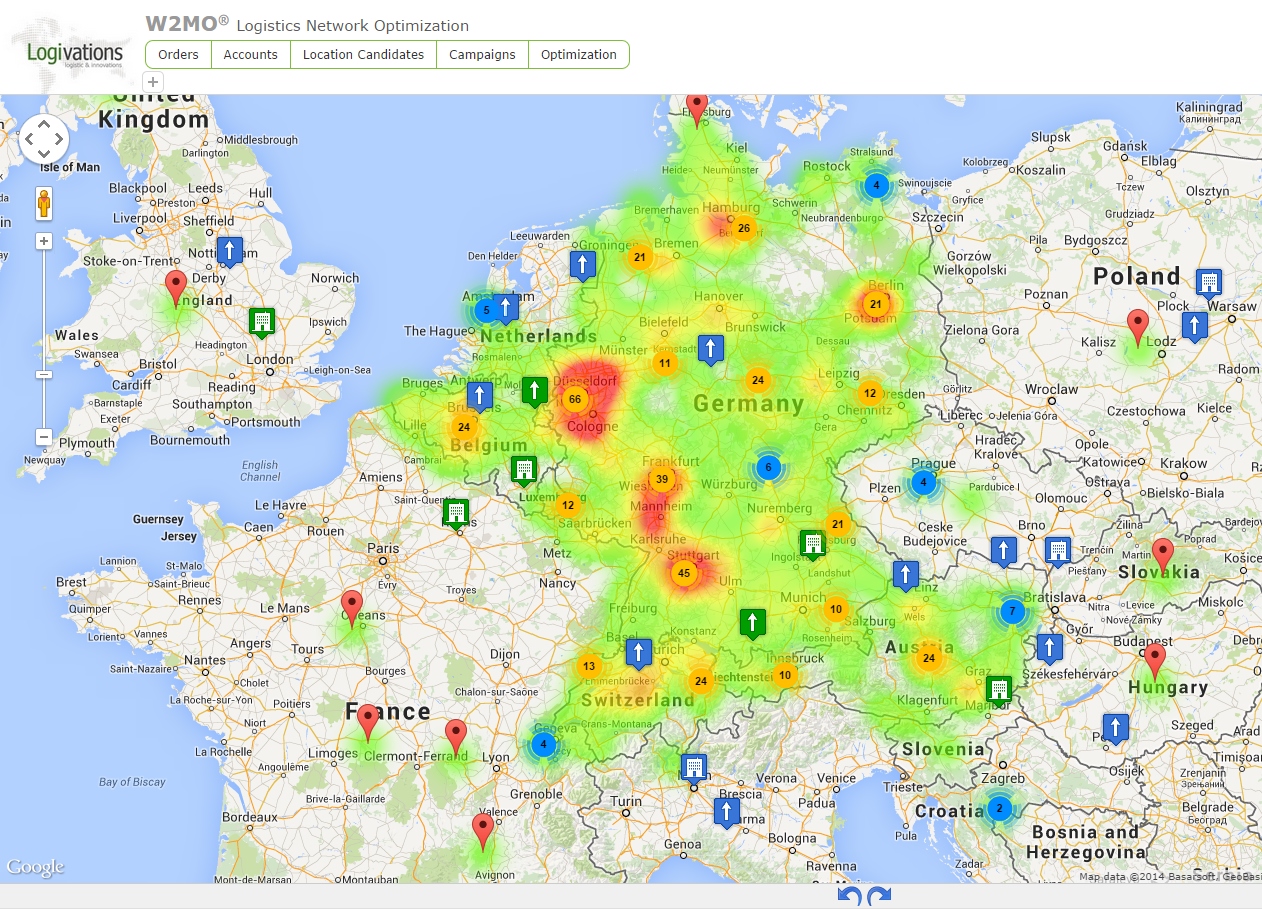
Task: Click the red pin near Flensburg
Action: 697,108
